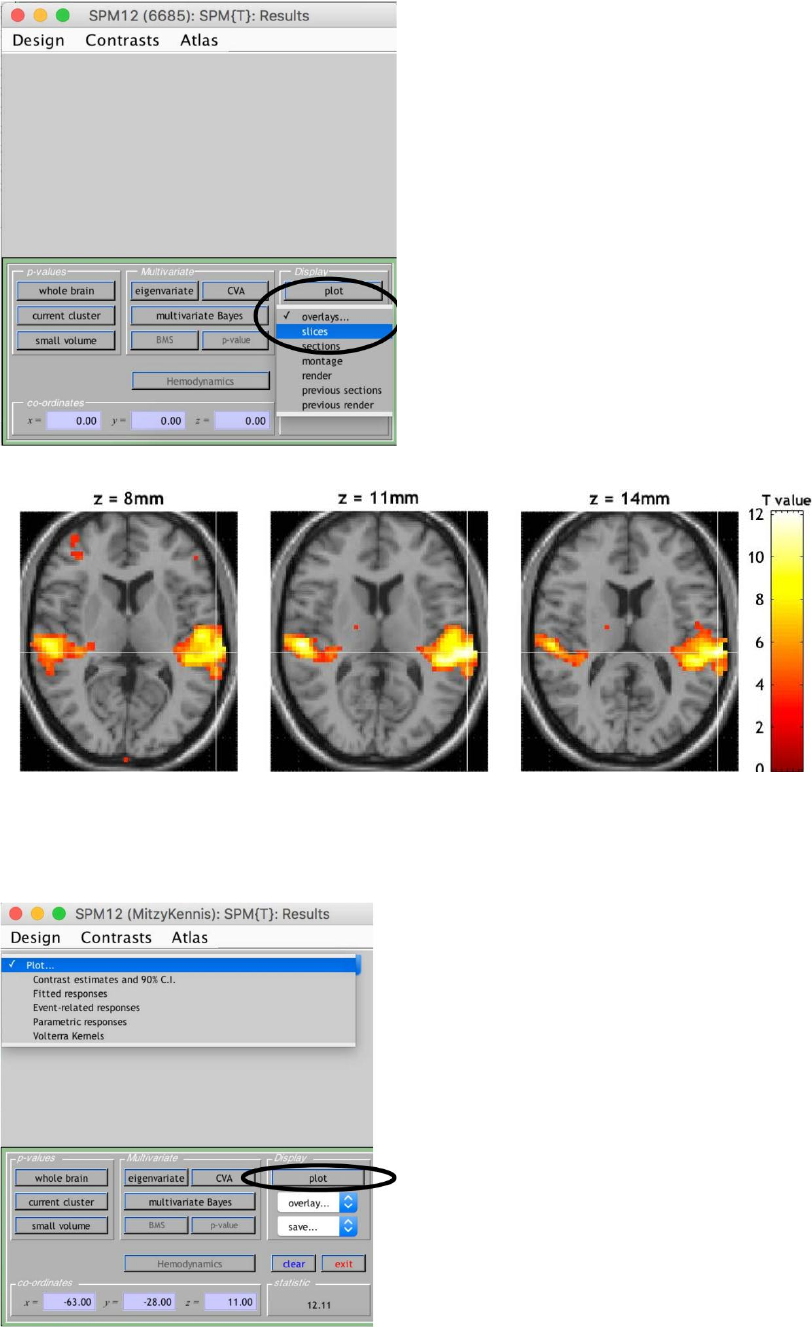This screenshot has width=812, height=1327.
Task: Click the z = 11mm brain slice image
Action: tap(379, 641)
